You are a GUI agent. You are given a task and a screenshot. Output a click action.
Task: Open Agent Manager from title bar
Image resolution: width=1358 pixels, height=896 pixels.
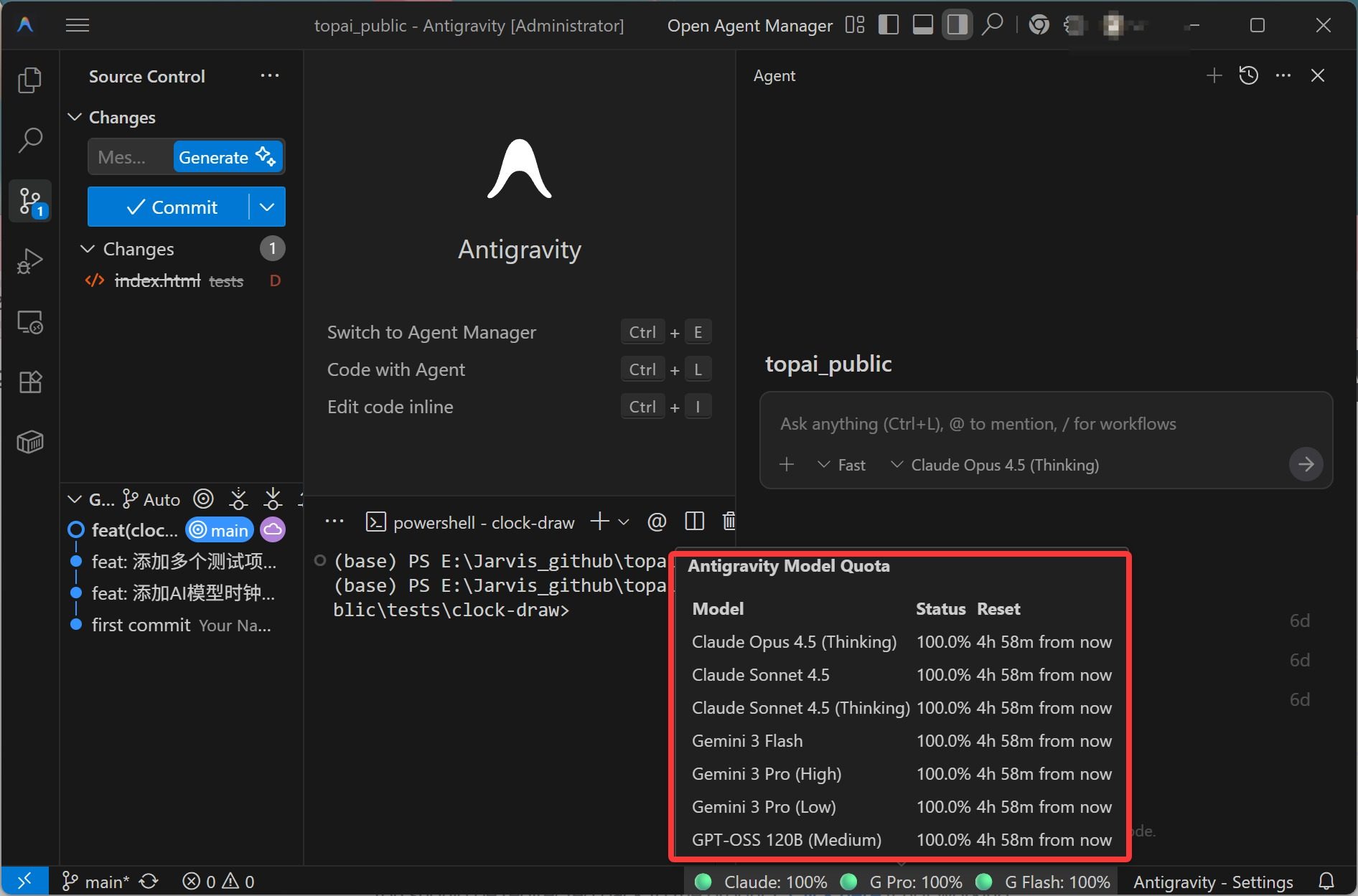[749, 26]
